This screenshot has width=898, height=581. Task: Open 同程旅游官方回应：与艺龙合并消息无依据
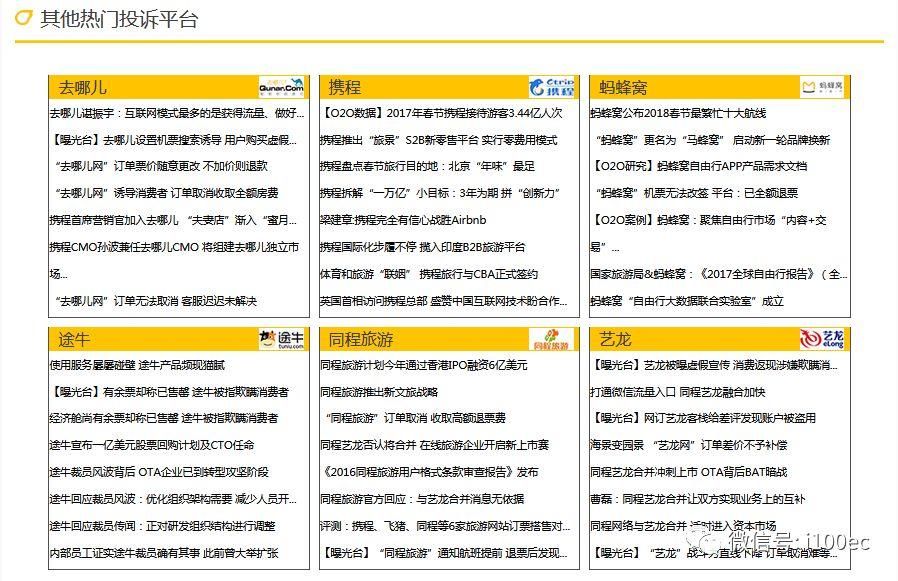pos(422,499)
